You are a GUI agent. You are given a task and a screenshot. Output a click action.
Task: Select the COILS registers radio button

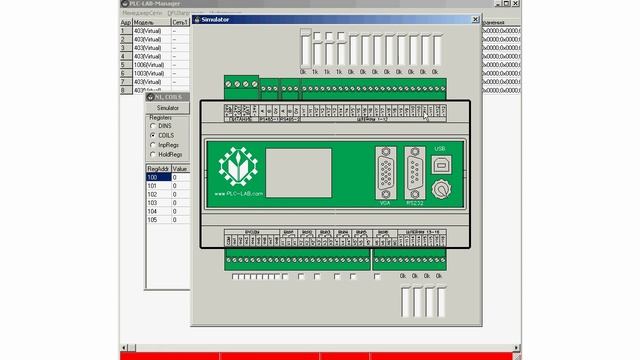point(153,135)
